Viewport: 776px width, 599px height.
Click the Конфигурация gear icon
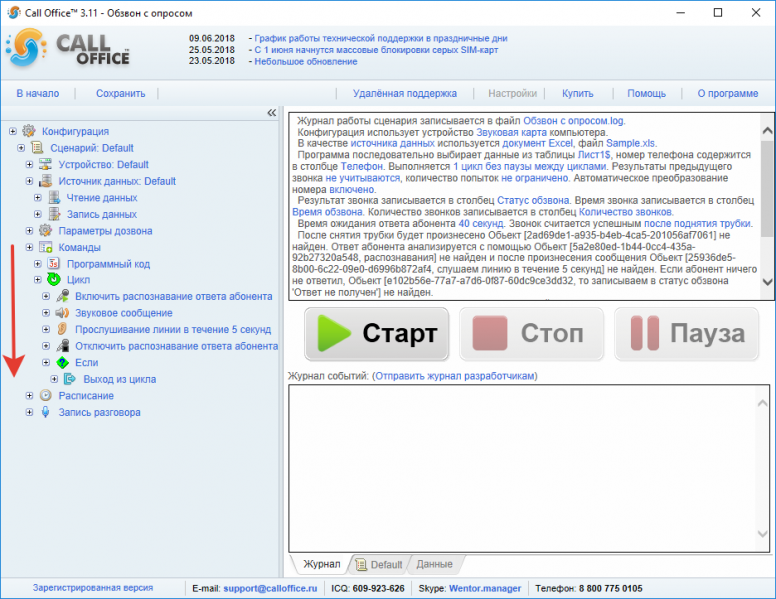tap(29, 131)
